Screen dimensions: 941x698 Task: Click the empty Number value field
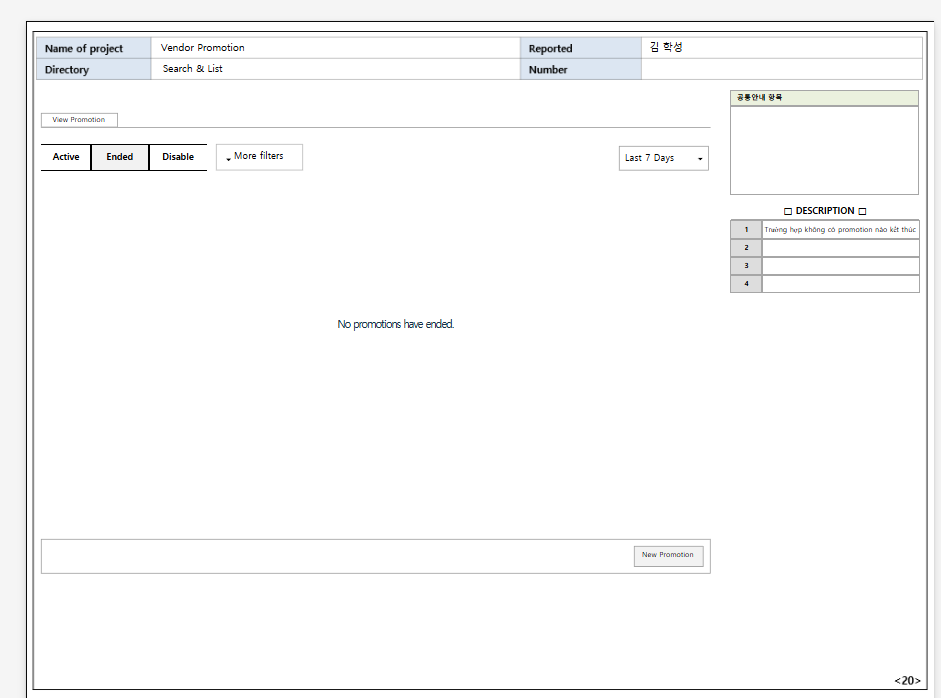[x=781, y=69]
